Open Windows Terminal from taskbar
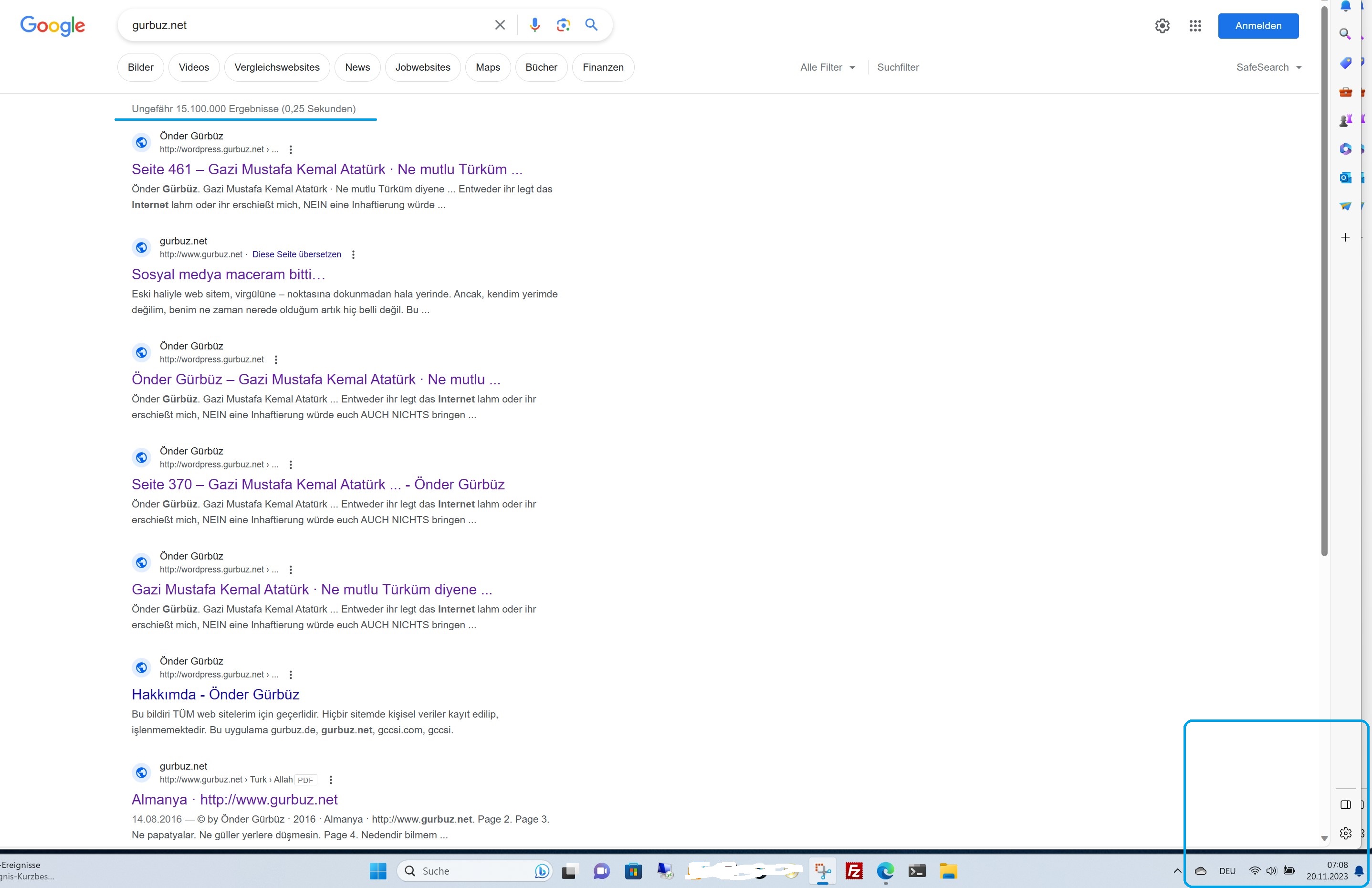The width and height of the screenshot is (1372, 888). 917,871
